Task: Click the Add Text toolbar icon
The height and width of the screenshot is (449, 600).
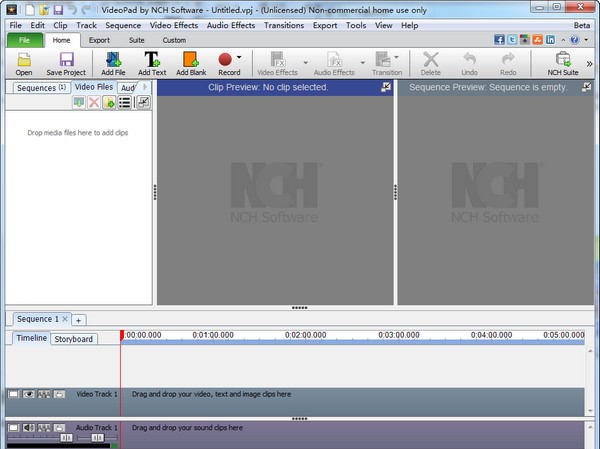Action: (152, 60)
